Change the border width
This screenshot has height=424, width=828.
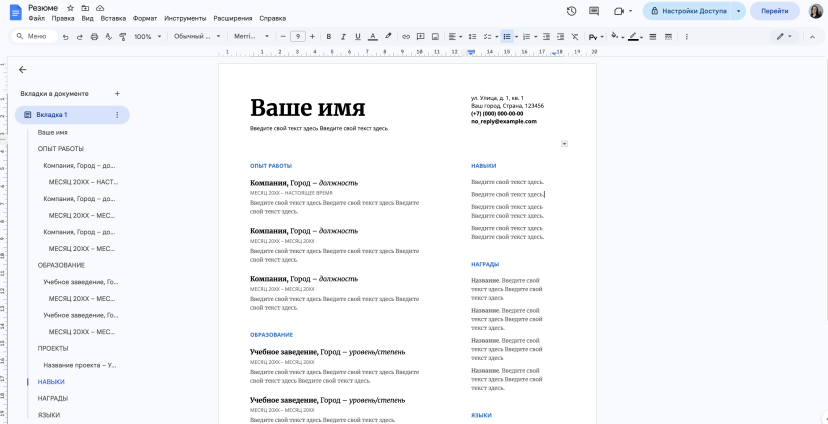pos(653,36)
